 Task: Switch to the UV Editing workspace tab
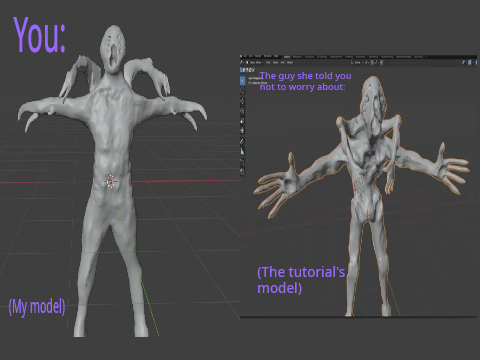[322, 57]
